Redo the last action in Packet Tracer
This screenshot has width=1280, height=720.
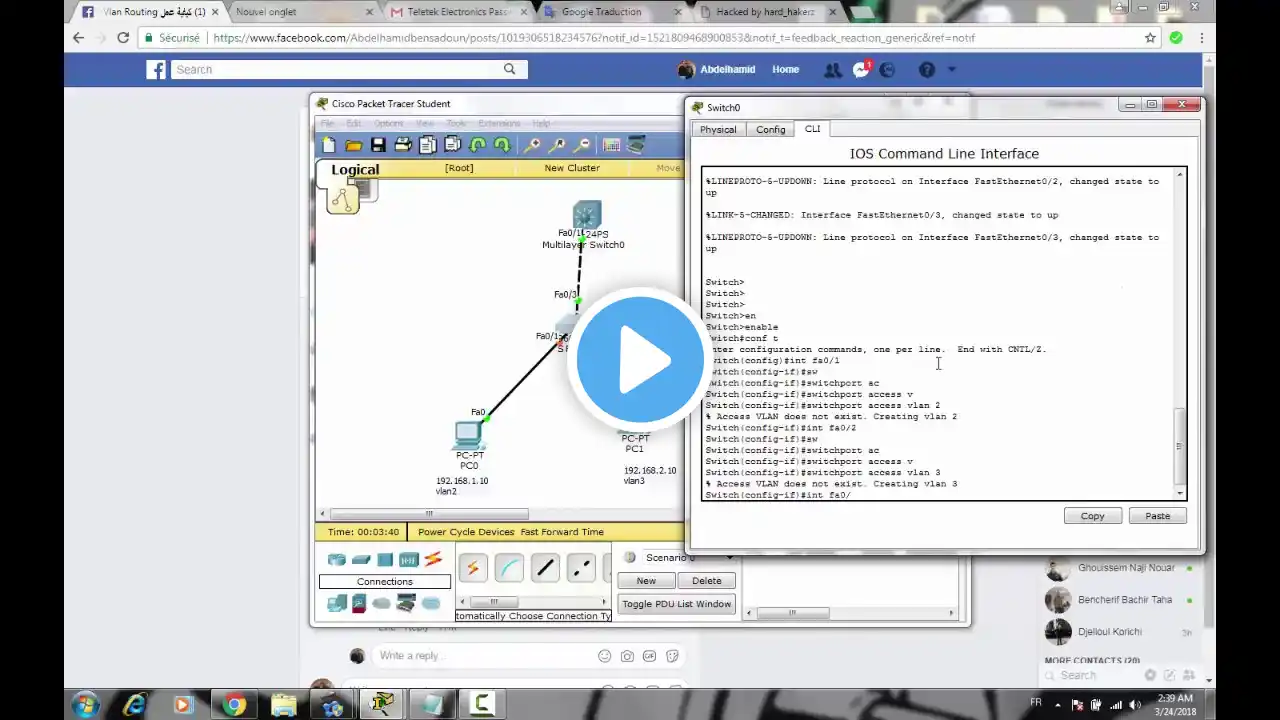tap(502, 145)
